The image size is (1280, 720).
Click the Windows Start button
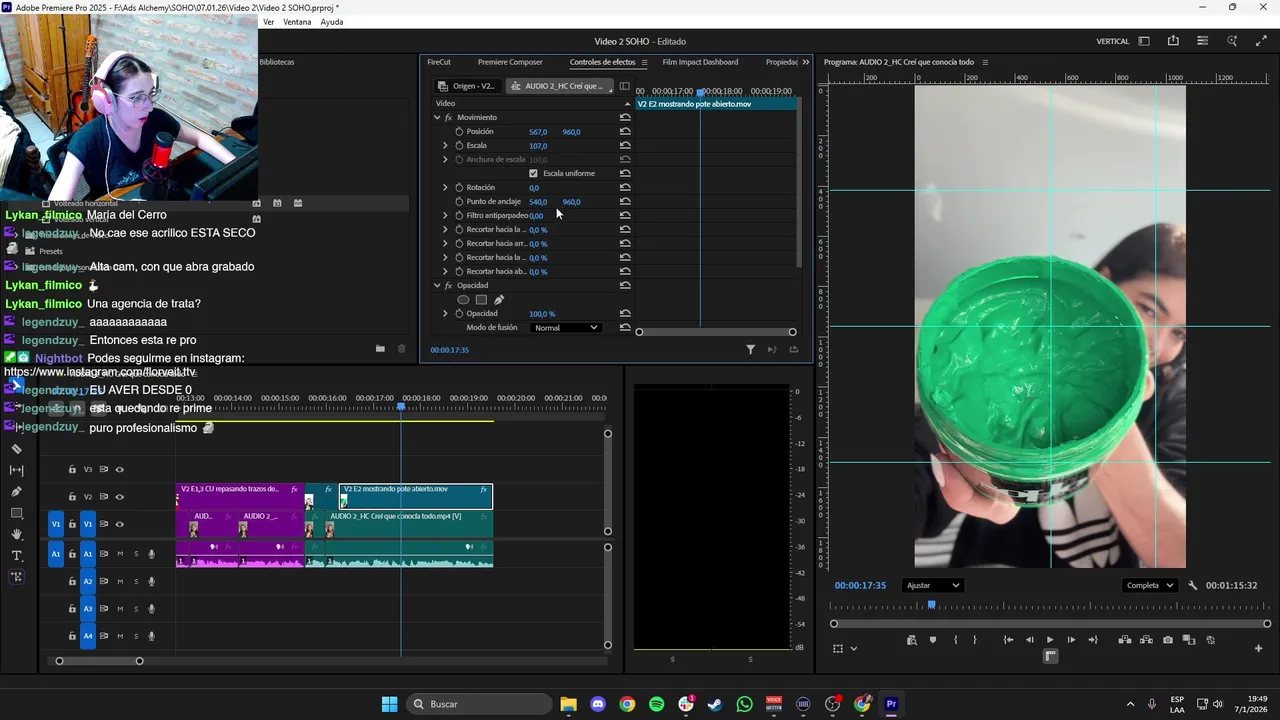[x=389, y=705]
